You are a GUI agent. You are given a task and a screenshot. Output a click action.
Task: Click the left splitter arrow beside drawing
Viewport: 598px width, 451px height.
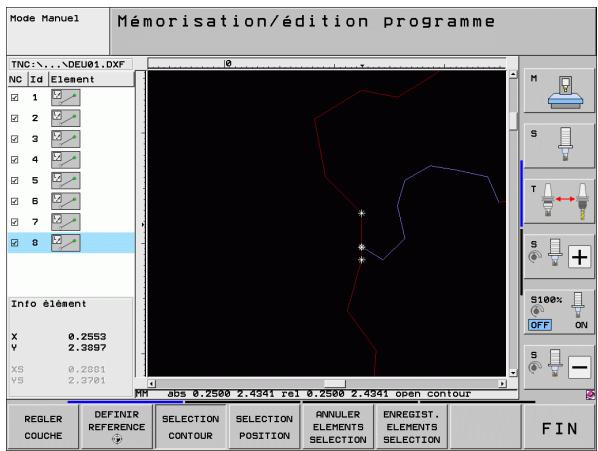click(x=143, y=225)
